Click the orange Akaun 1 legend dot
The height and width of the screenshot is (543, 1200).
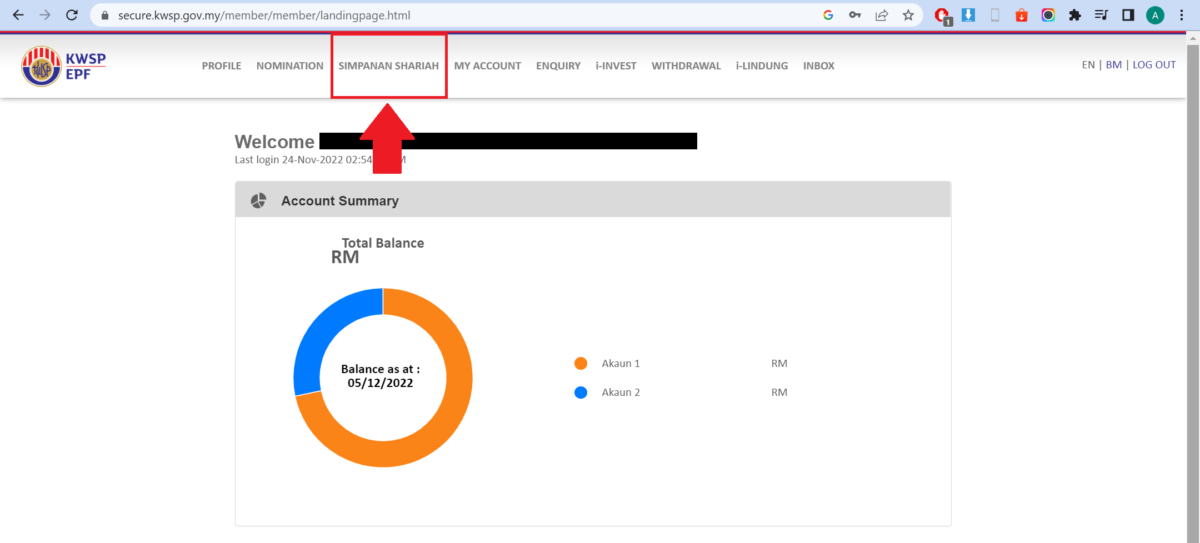(x=581, y=364)
